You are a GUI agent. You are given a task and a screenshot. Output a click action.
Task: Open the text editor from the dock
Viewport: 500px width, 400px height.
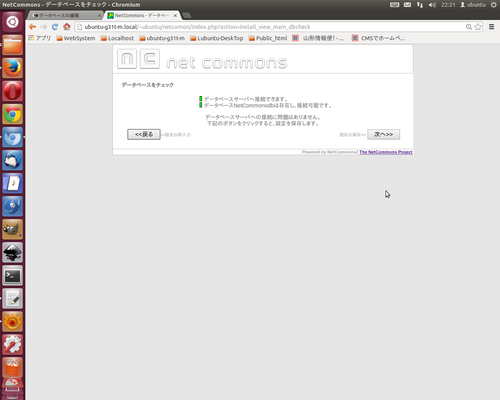[13, 298]
